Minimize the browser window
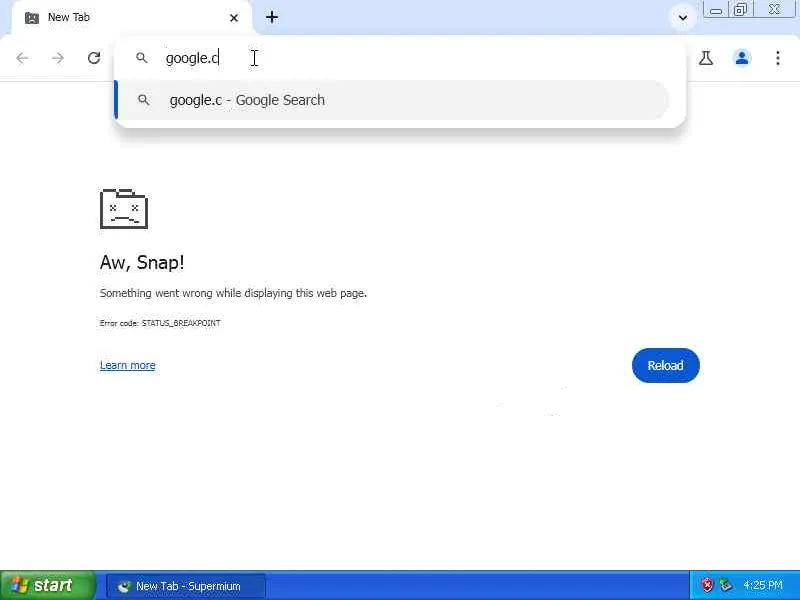Screen dimensions: 800x600 pos(716,10)
